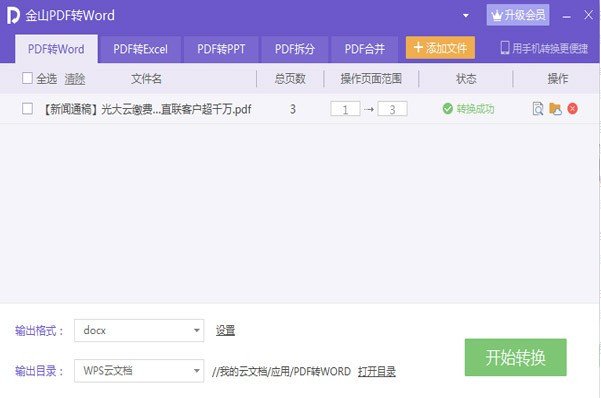601x398 pixels.
Task: Preview the converted document with the magnifier icon
Action: click(538, 109)
